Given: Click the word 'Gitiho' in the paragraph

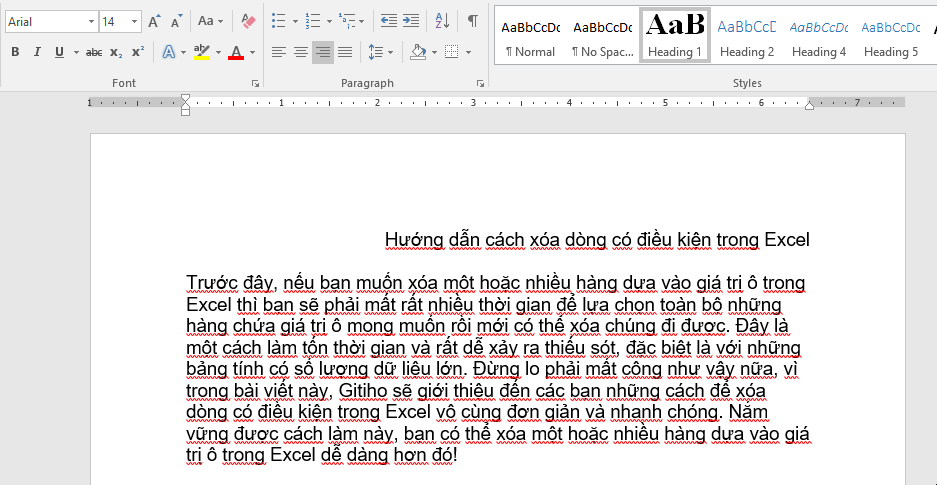Looking at the screenshot, I should pos(364,391).
